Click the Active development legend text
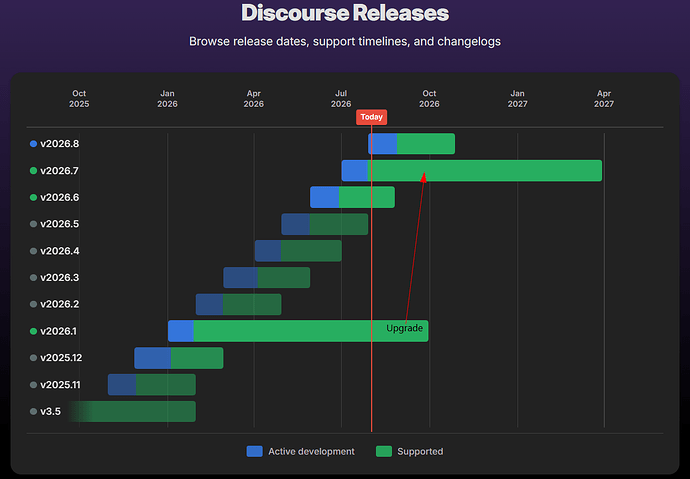 click(x=311, y=452)
